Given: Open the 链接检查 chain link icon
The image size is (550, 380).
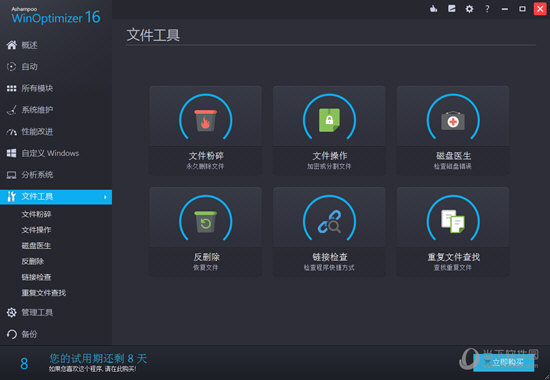Looking at the screenshot, I should click(x=329, y=221).
